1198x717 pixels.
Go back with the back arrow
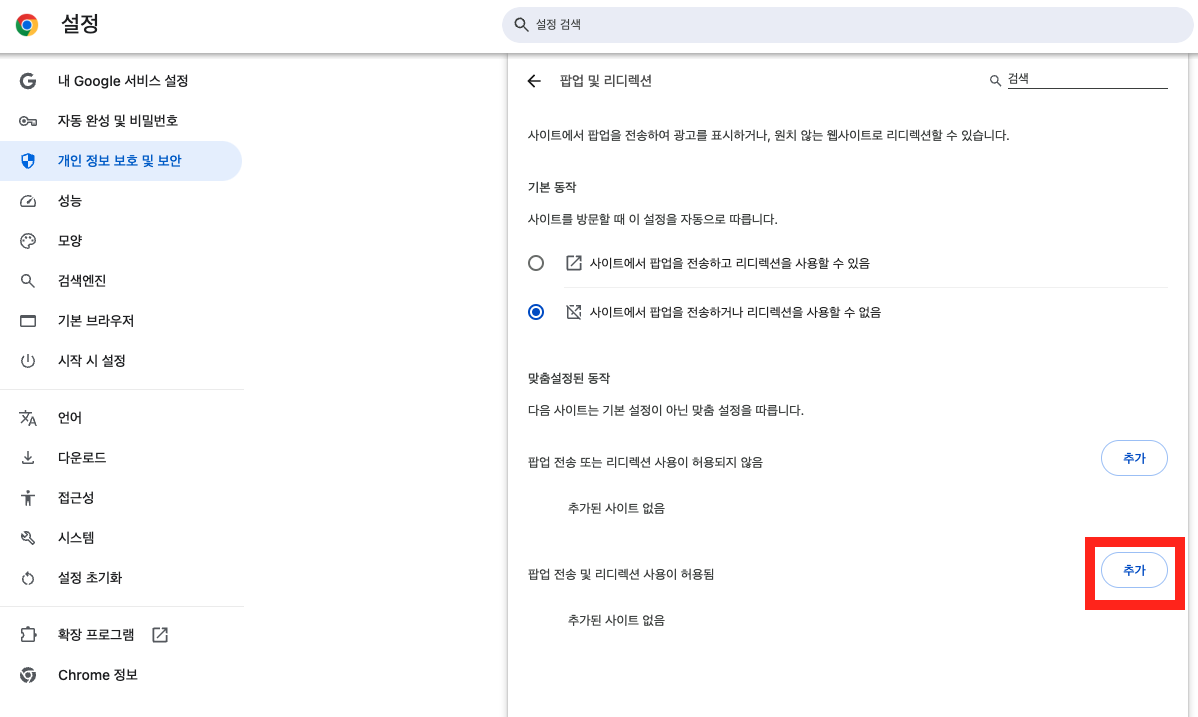[534, 81]
